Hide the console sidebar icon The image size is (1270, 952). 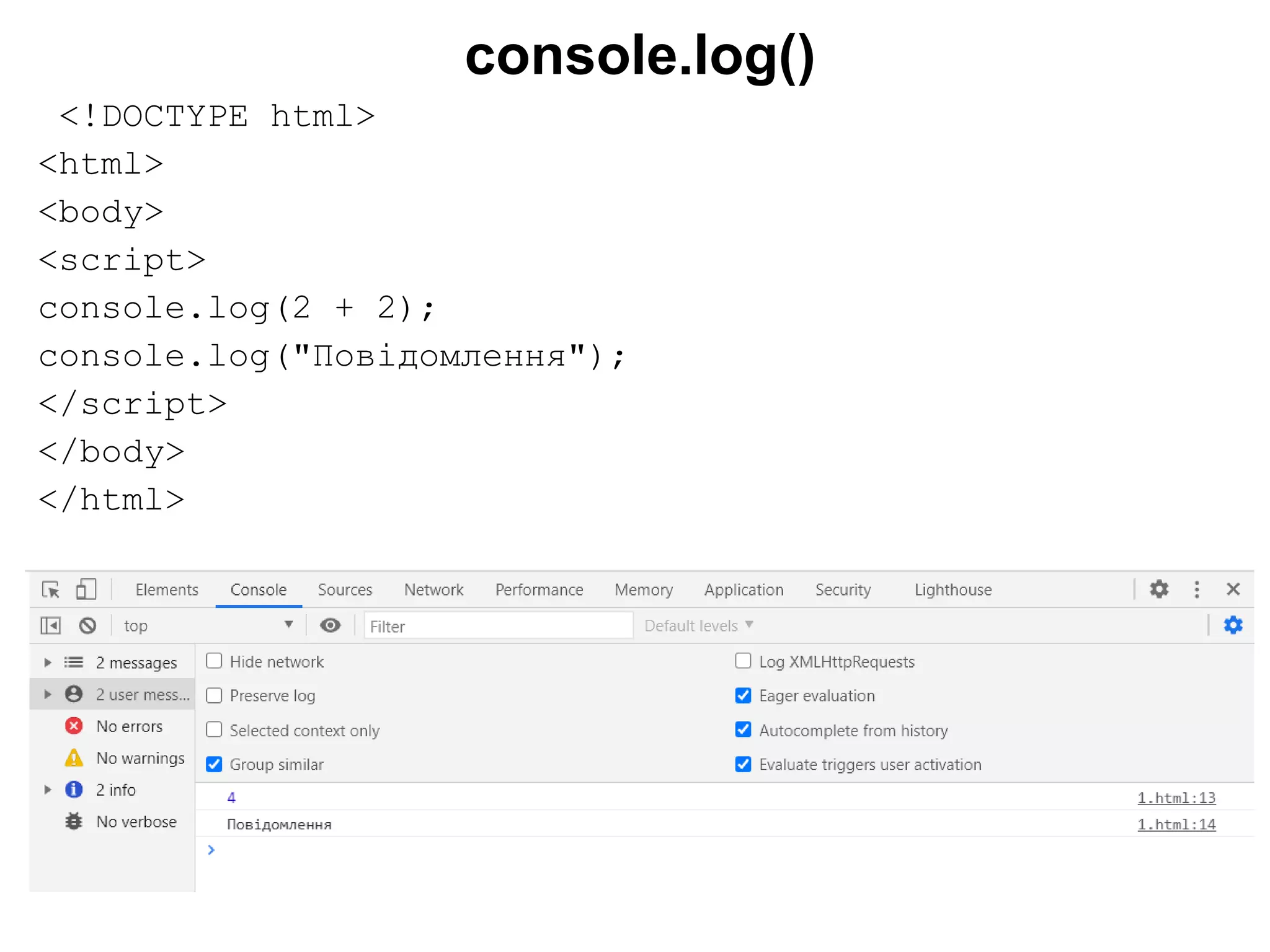51,625
